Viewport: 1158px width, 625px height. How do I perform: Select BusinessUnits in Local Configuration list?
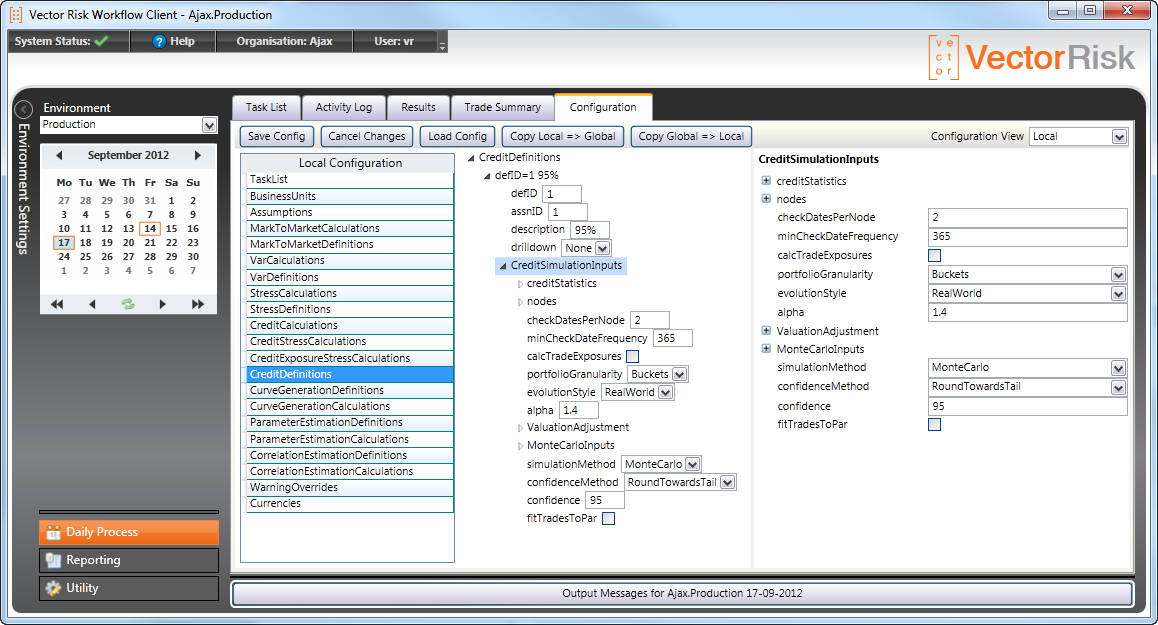click(x=350, y=197)
